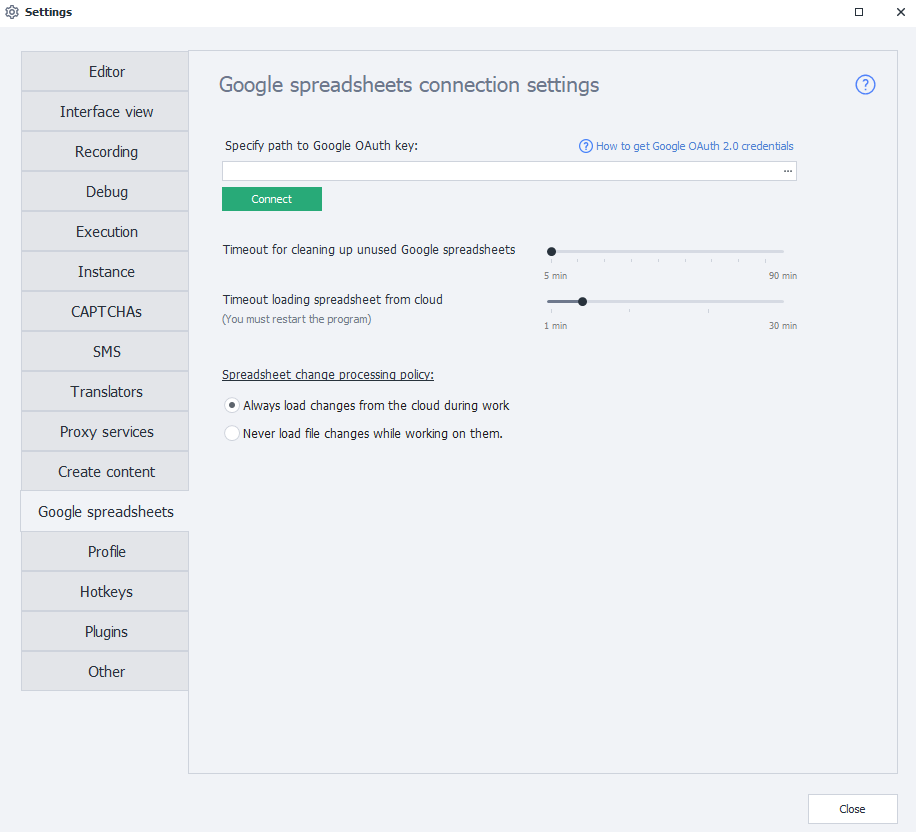Viewport: 916px width, 832px height.
Task: Click the browse ellipsis button for OAuth key
Action: click(788, 171)
